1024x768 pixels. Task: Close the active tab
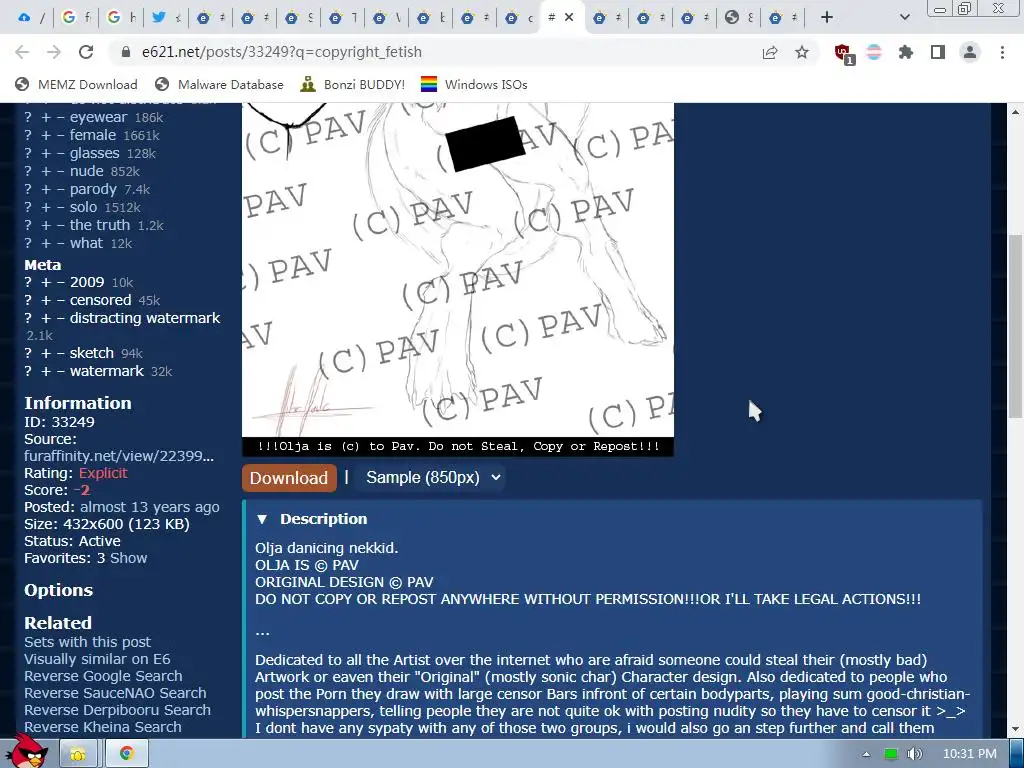(x=569, y=17)
